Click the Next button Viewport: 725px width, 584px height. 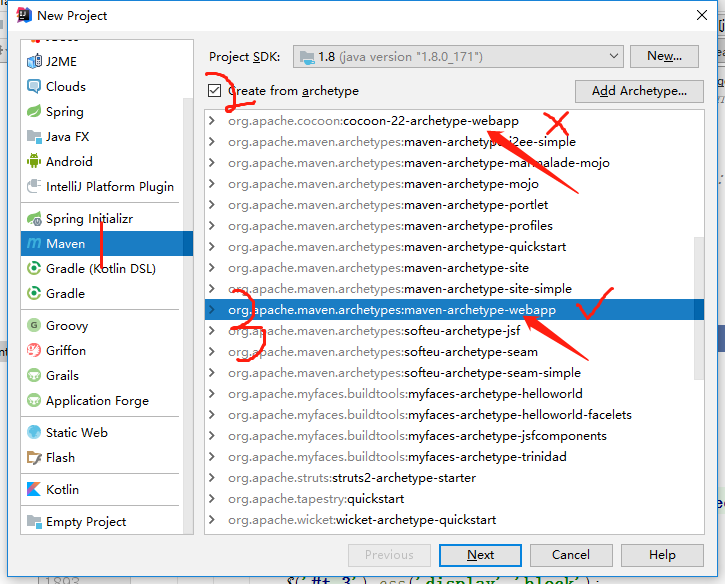pos(480,555)
